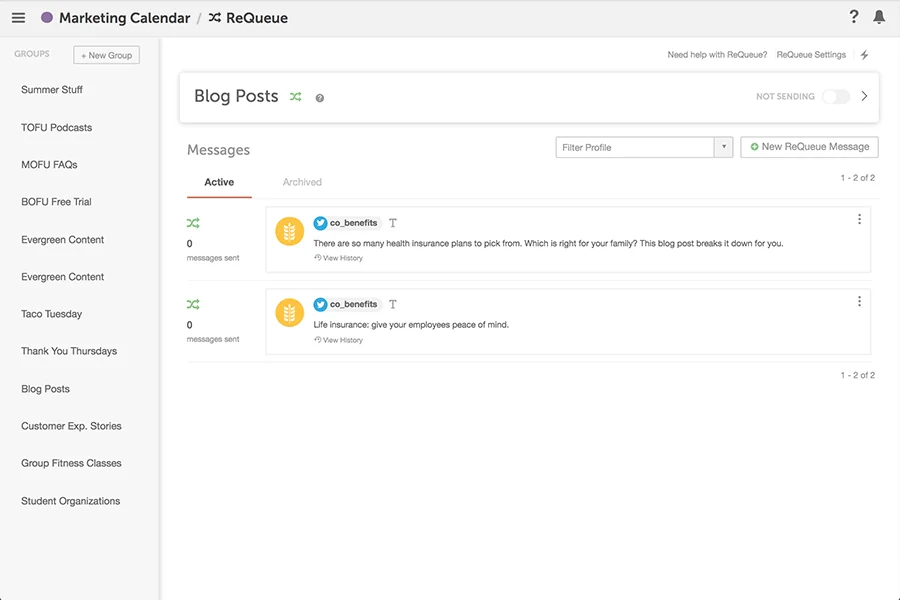Click the lightning bolt icon beside ReQueue Settings
Image resolution: width=900 pixels, height=600 pixels.
(x=865, y=55)
